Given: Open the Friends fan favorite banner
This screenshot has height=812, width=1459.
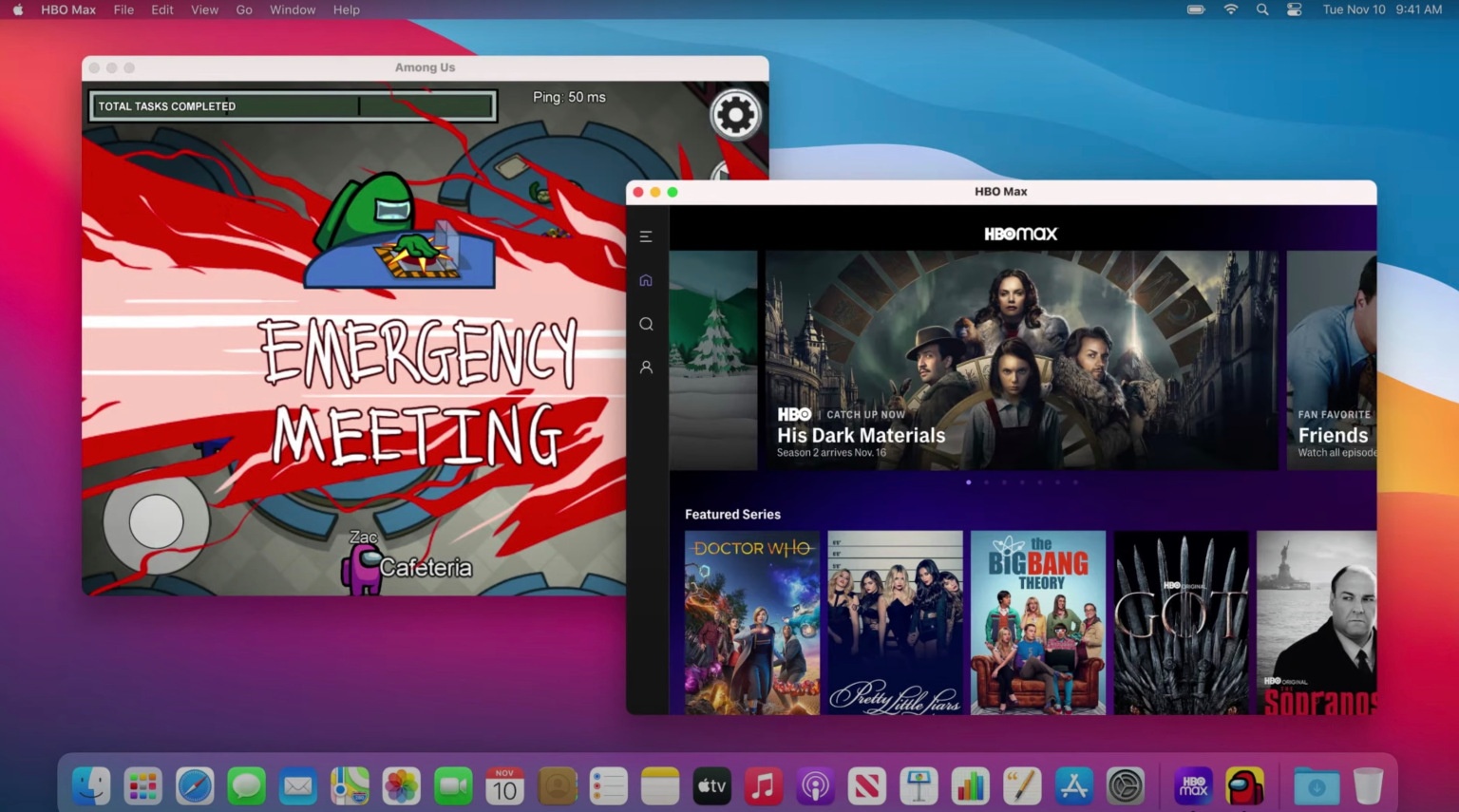Looking at the screenshot, I should tap(1331, 361).
